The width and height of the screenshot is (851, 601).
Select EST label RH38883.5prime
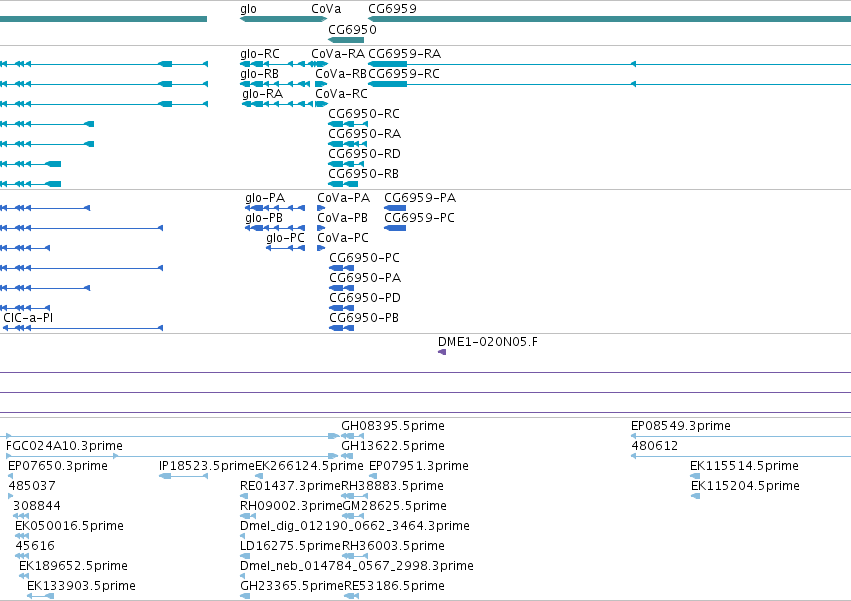pyautogui.click(x=393, y=486)
